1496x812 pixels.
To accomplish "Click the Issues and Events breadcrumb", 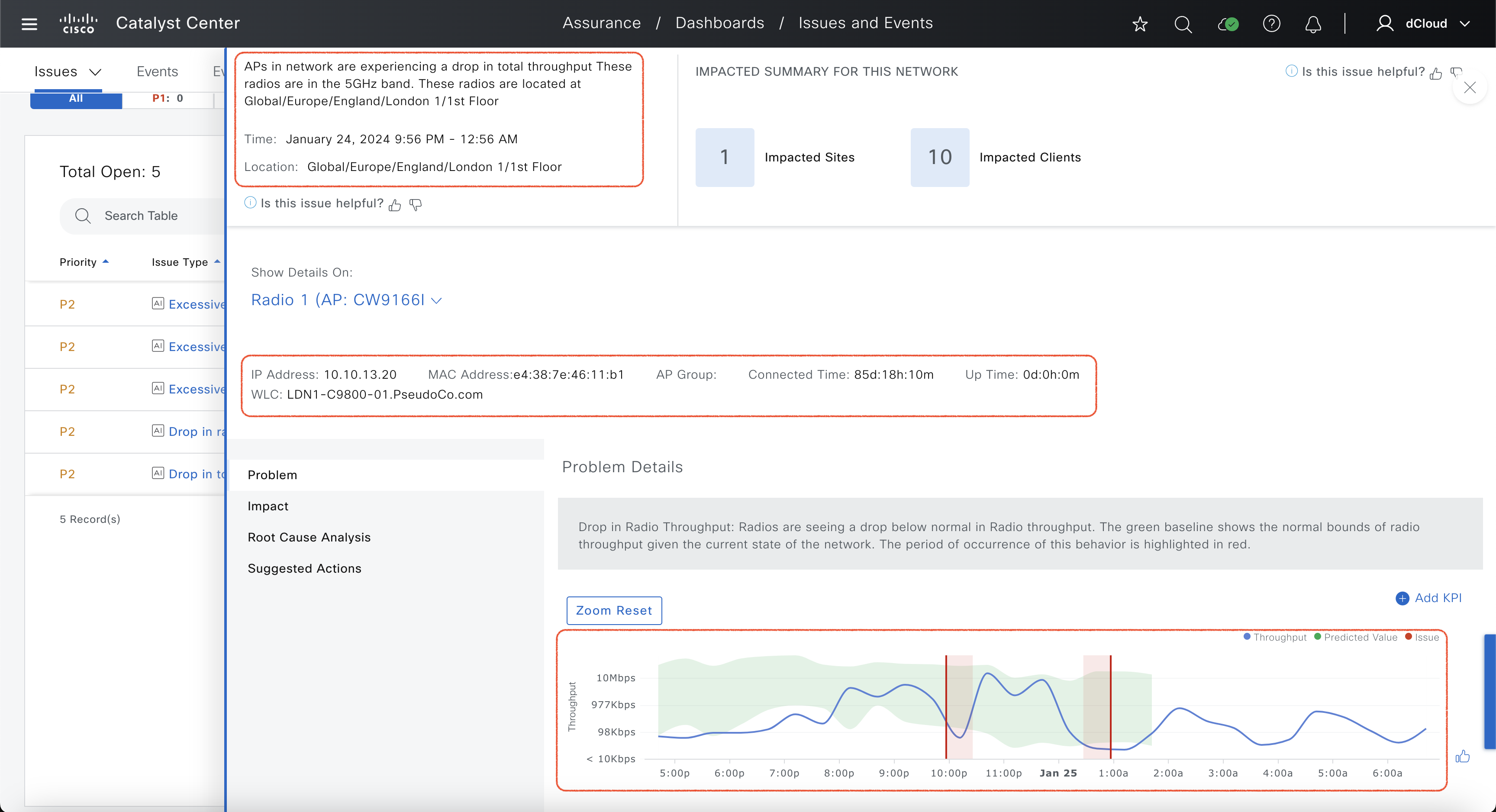I will click(865, 23).
